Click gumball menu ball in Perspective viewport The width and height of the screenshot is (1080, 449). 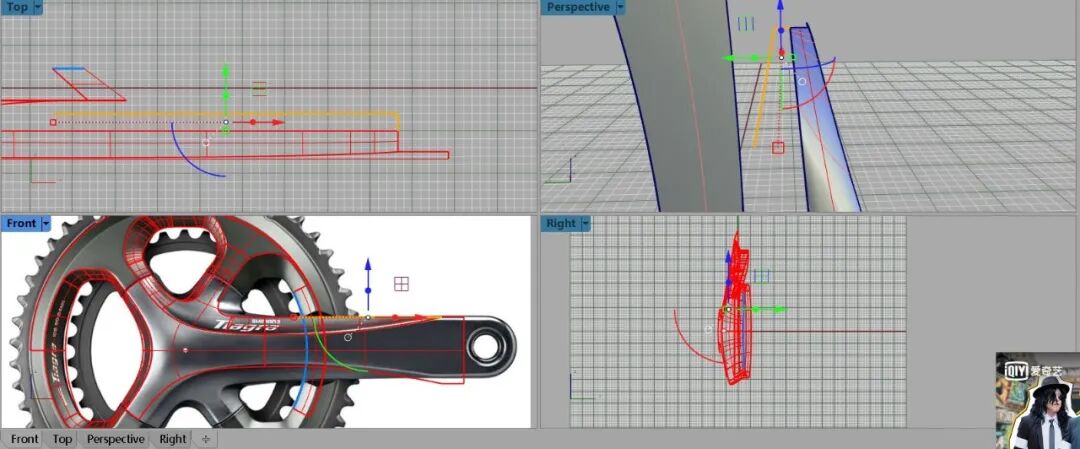[802, 81]
